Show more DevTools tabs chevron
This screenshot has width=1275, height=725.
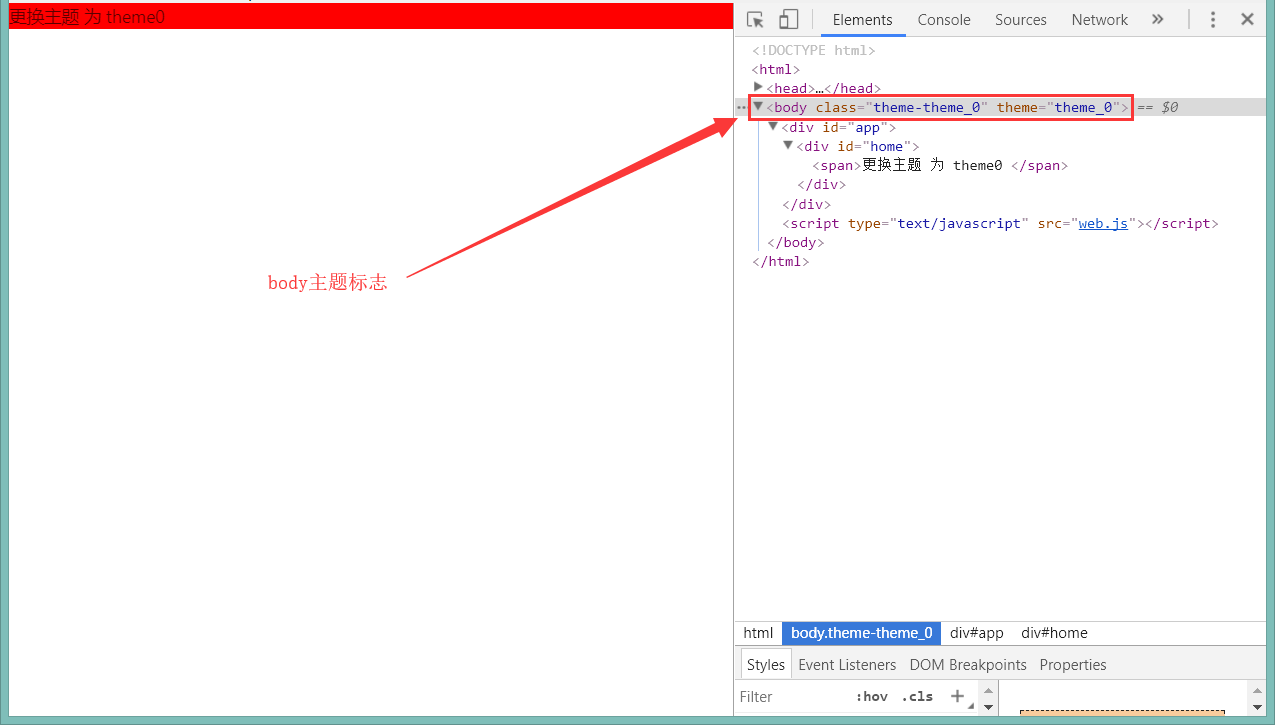click(1158, 19)
